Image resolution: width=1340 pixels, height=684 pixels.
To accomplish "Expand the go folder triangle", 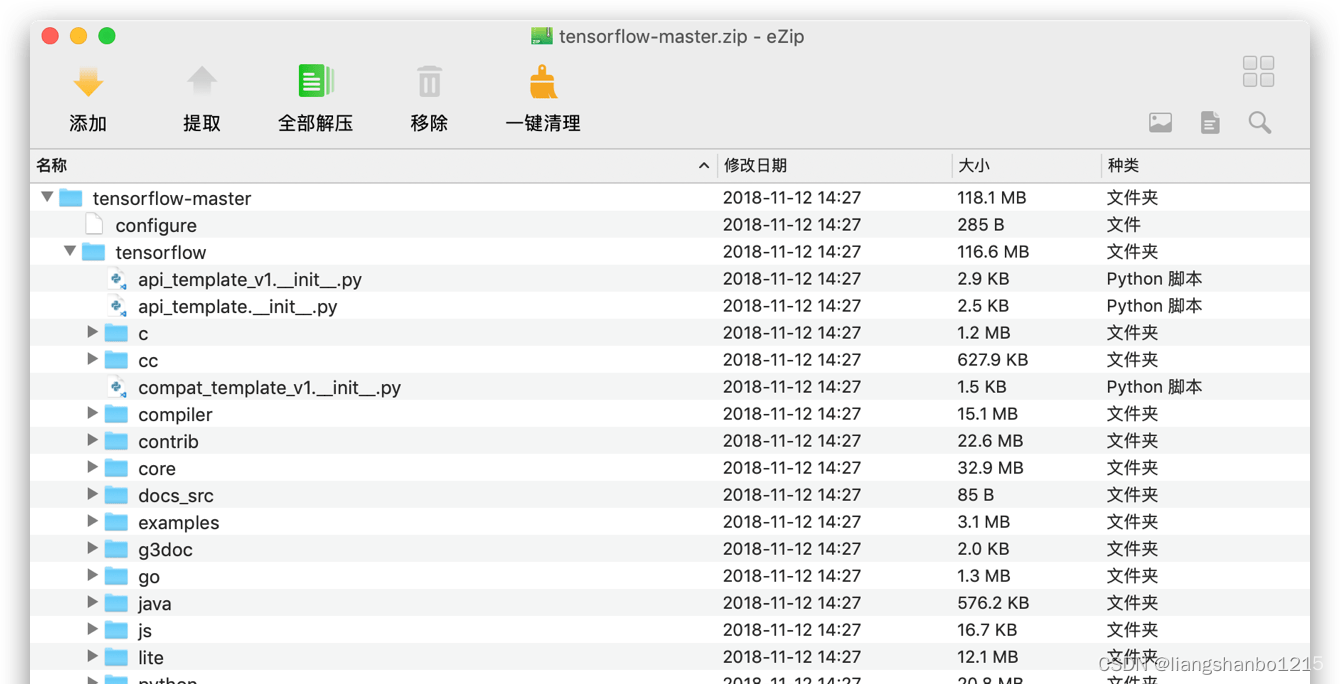I will (x=93, y=575).
